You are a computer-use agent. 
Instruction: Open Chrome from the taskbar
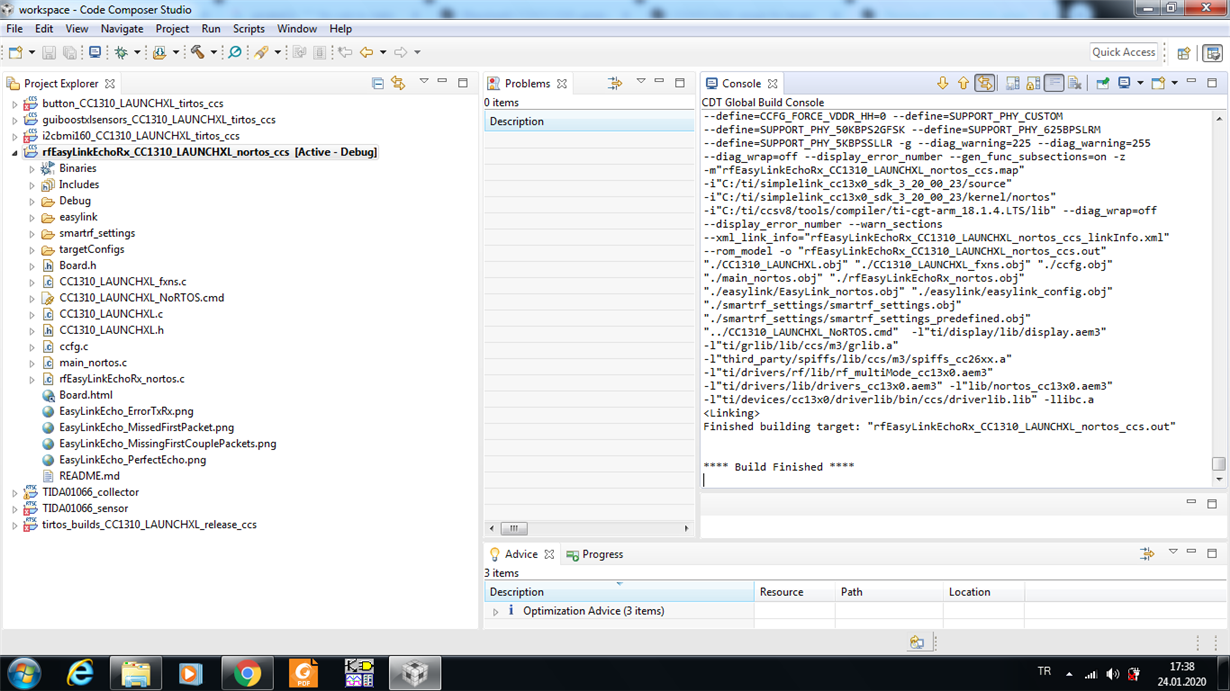(247, 673)
